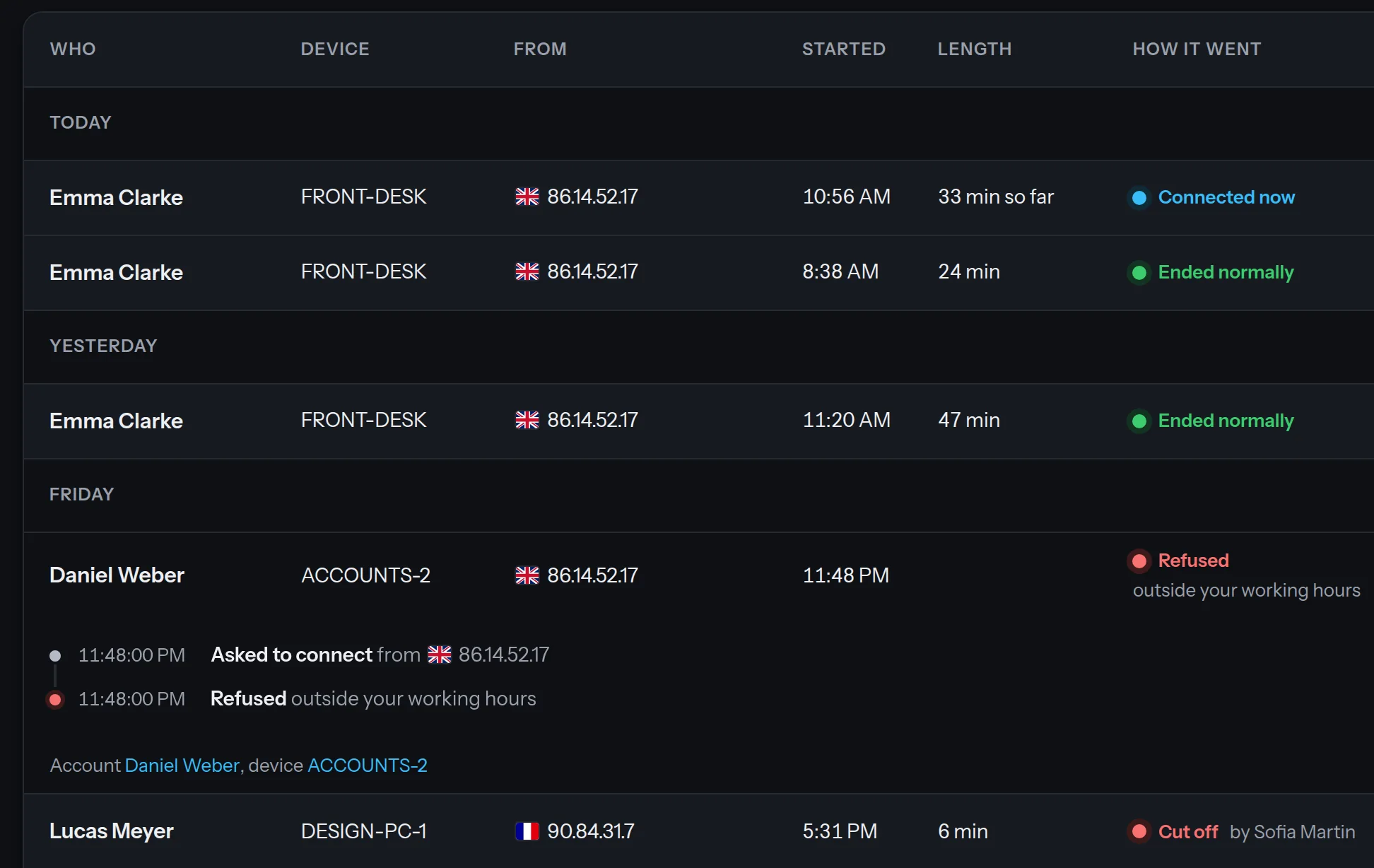The image size is (1374, 868).
Task: Click the FRIDAY group heading
Action: 81,494
